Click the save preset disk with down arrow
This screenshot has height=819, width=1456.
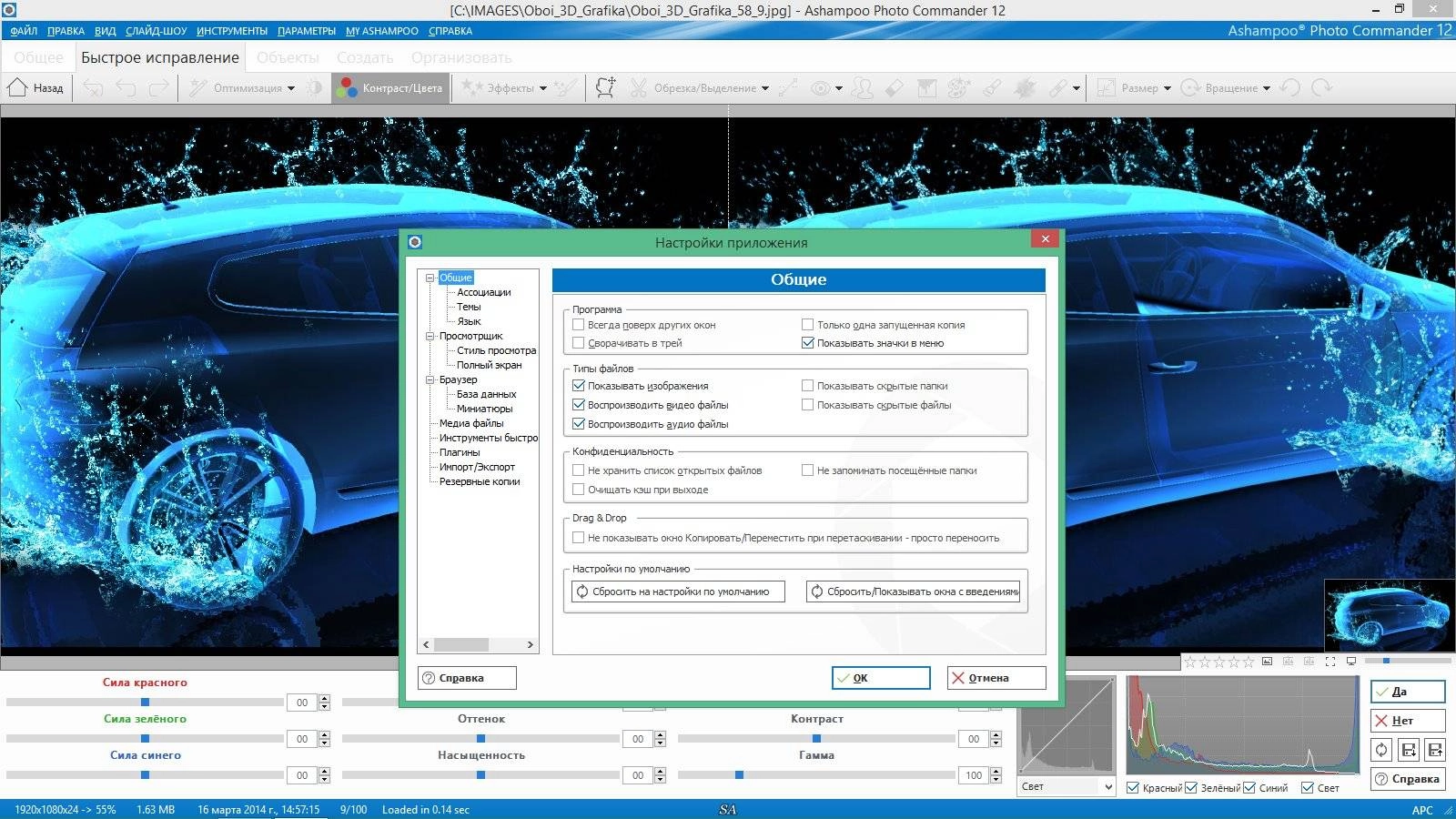[1409, 750]
